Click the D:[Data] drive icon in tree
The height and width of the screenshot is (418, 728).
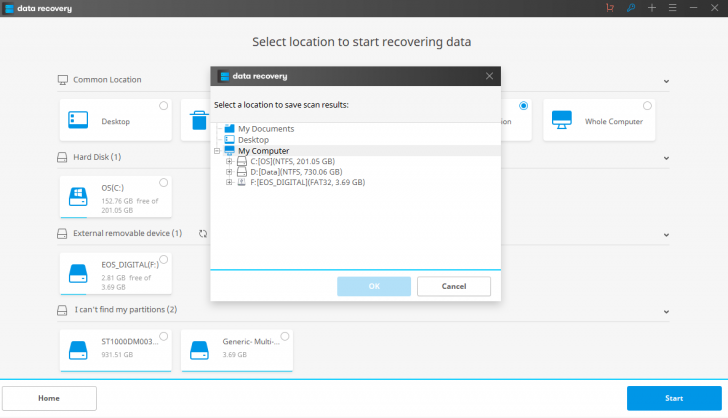(x=242, y=172)
